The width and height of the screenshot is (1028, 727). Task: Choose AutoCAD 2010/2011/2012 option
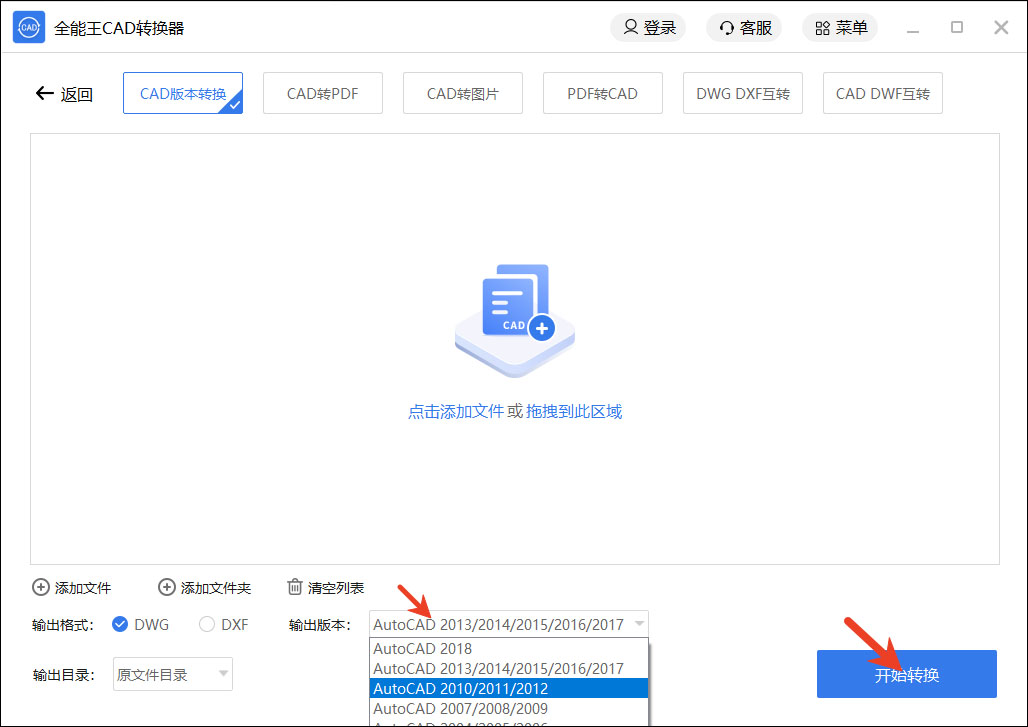pyautogui.click(x=509, y=688)
